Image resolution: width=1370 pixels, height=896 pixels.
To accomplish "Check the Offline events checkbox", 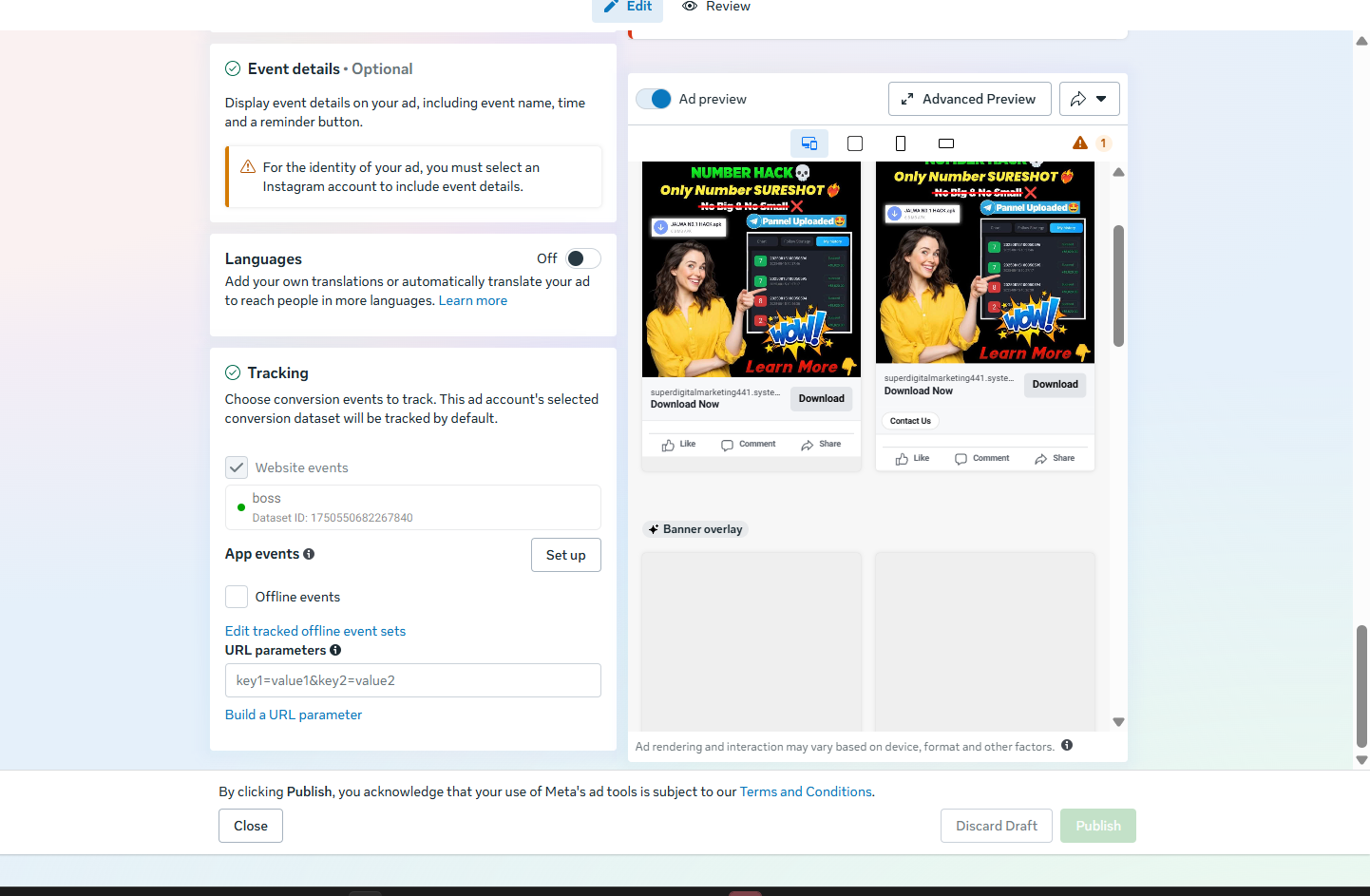I will point(237,597).
